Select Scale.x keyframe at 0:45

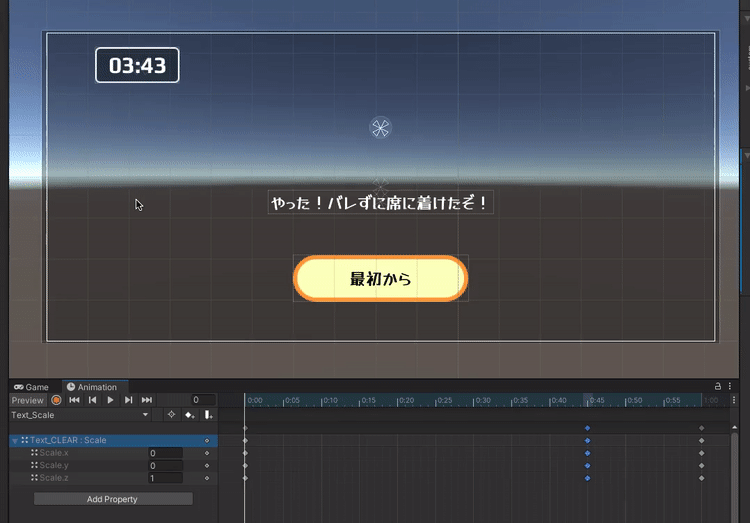click(587, 453)
